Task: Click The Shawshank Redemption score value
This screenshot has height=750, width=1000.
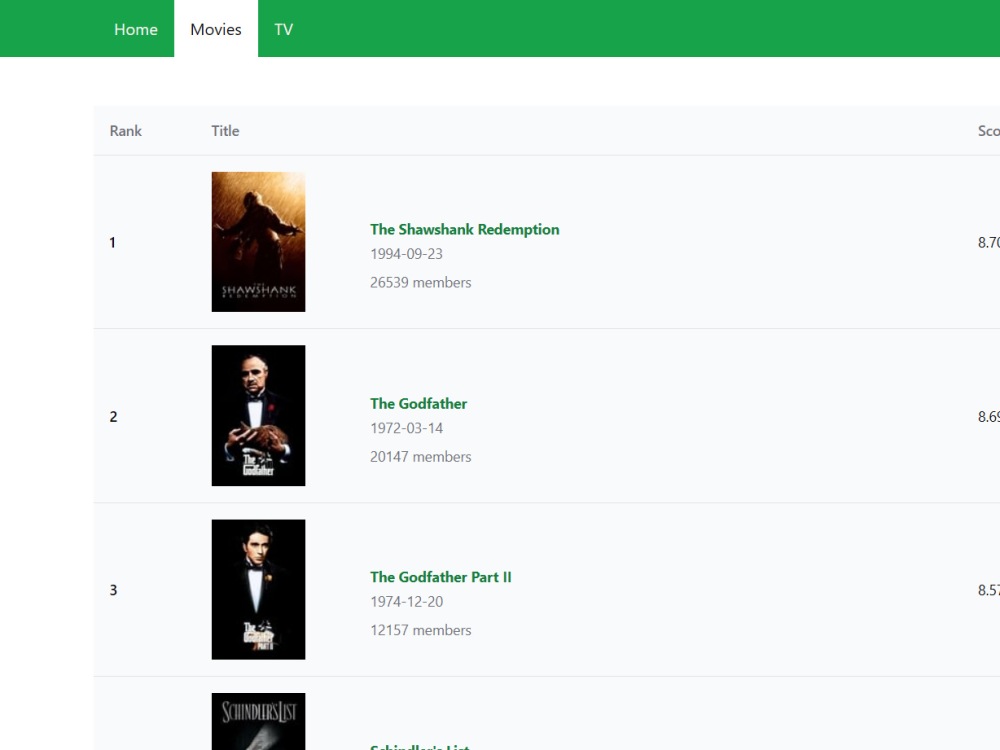Action: [989, 242]
